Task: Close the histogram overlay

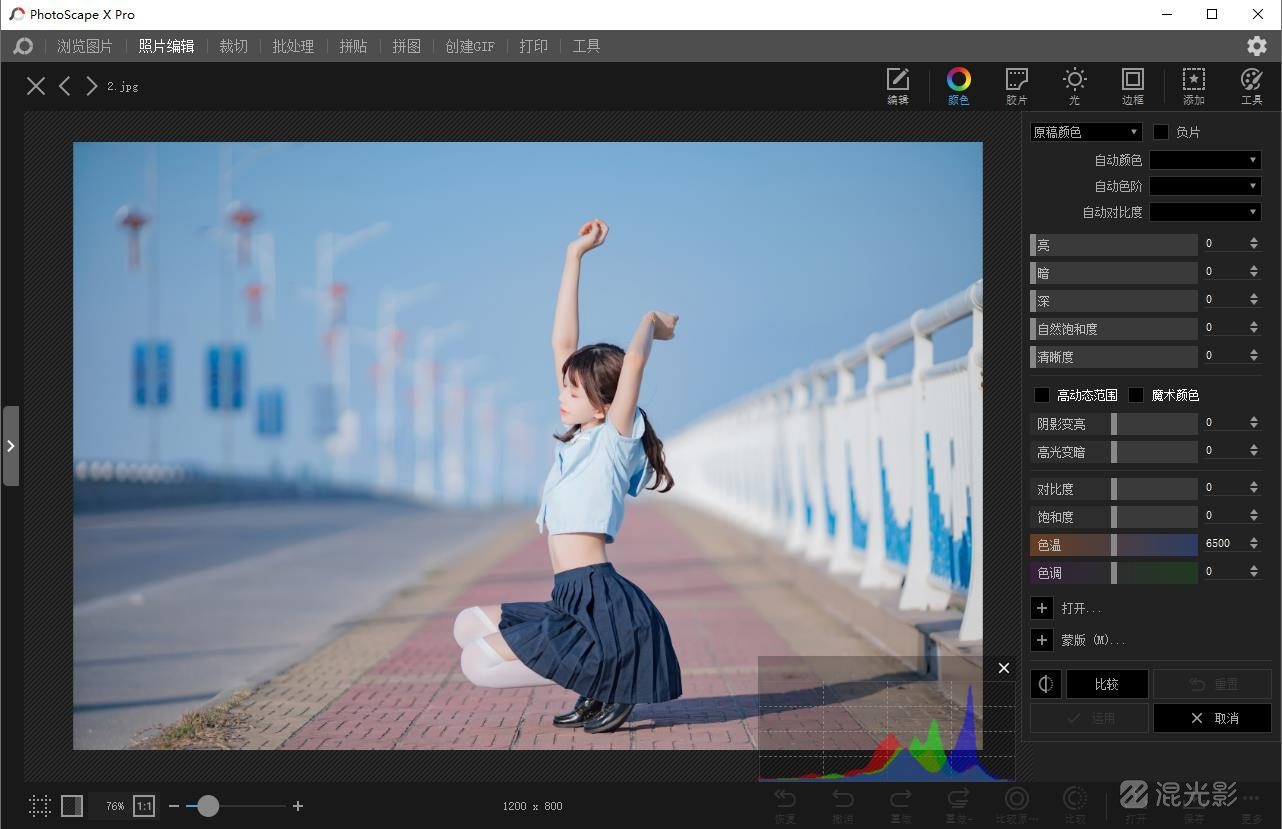Action: click(x=1004, y=668)
